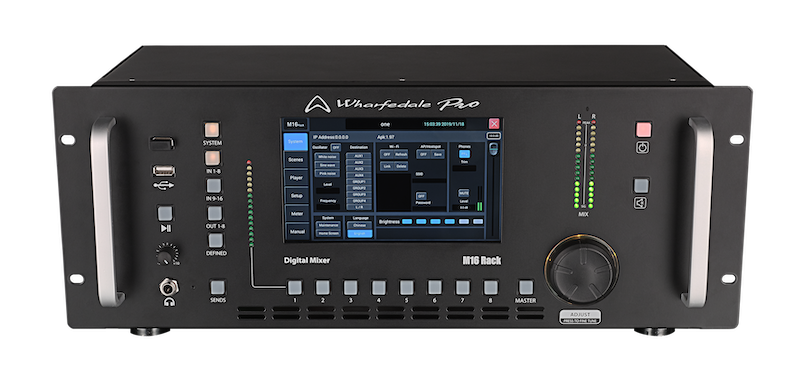Select White noise oscillator option

(327, 156)
